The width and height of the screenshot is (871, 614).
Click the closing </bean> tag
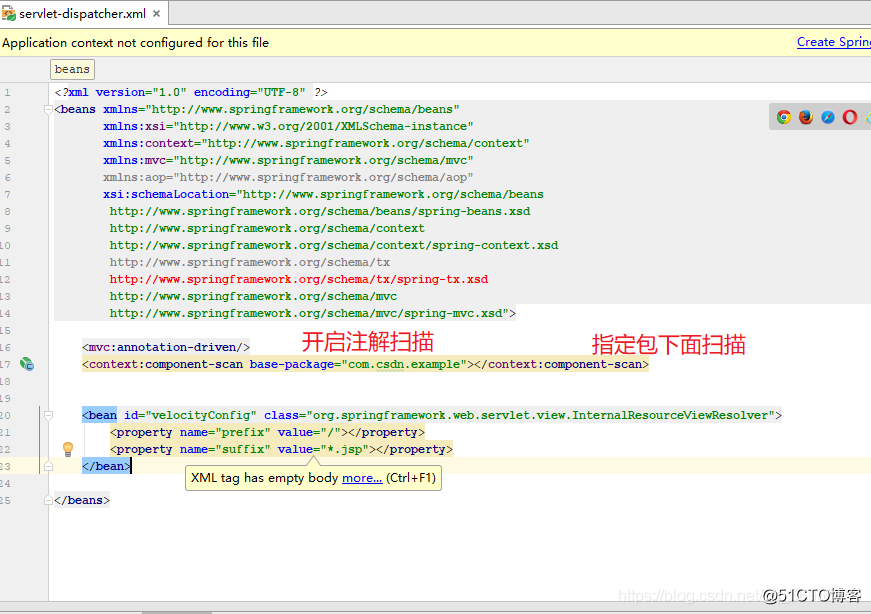[x=106, y=466]
